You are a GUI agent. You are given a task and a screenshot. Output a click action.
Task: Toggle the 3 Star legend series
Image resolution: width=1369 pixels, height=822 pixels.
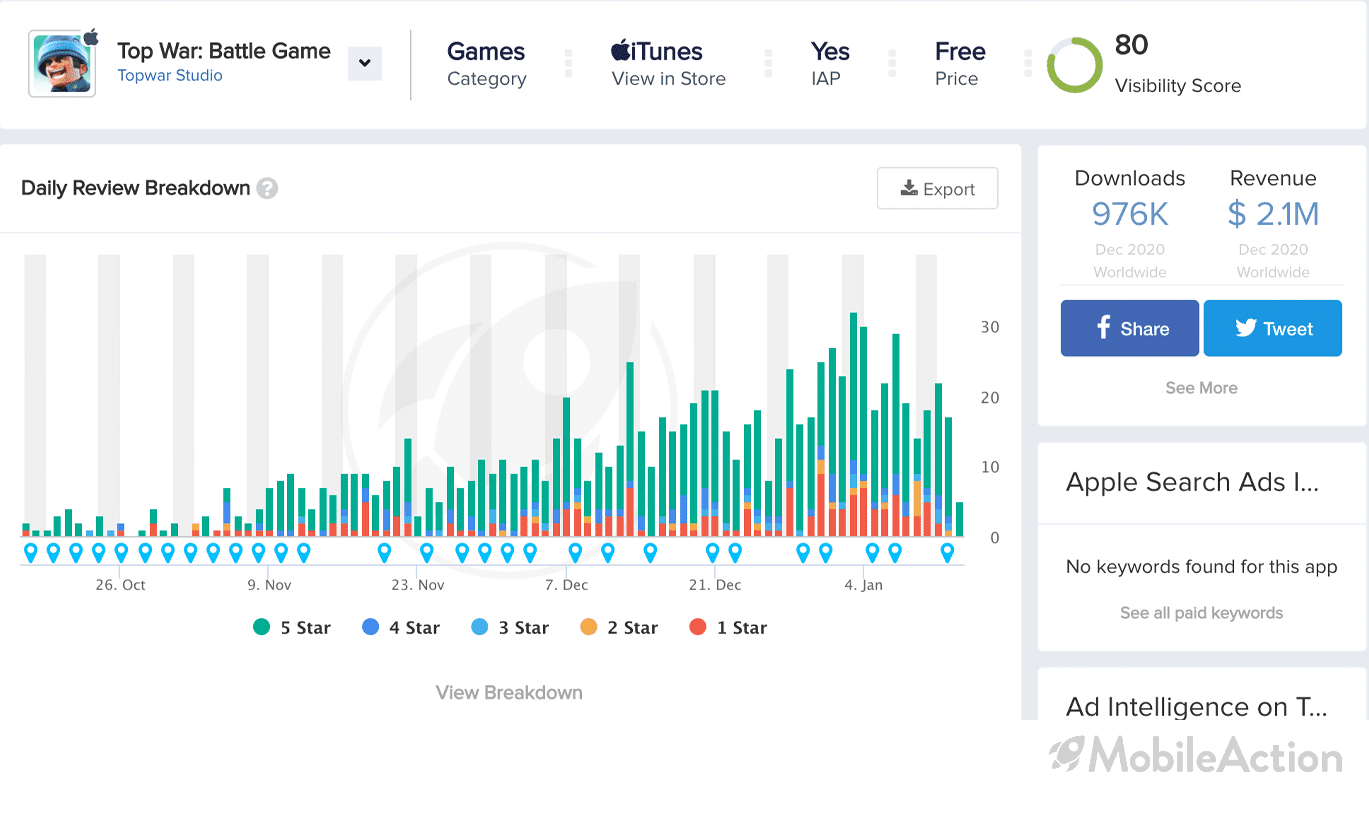[x=510, y=628]
